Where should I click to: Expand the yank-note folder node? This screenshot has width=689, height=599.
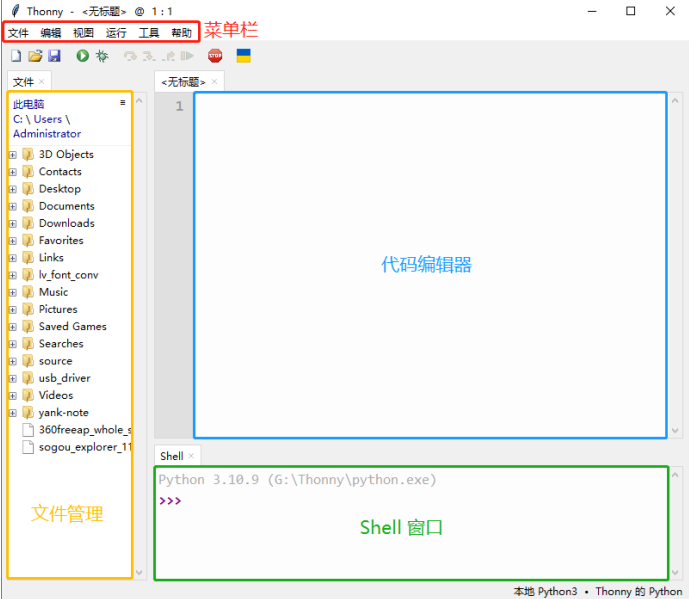pyautogui.click(x=13, y=412)
